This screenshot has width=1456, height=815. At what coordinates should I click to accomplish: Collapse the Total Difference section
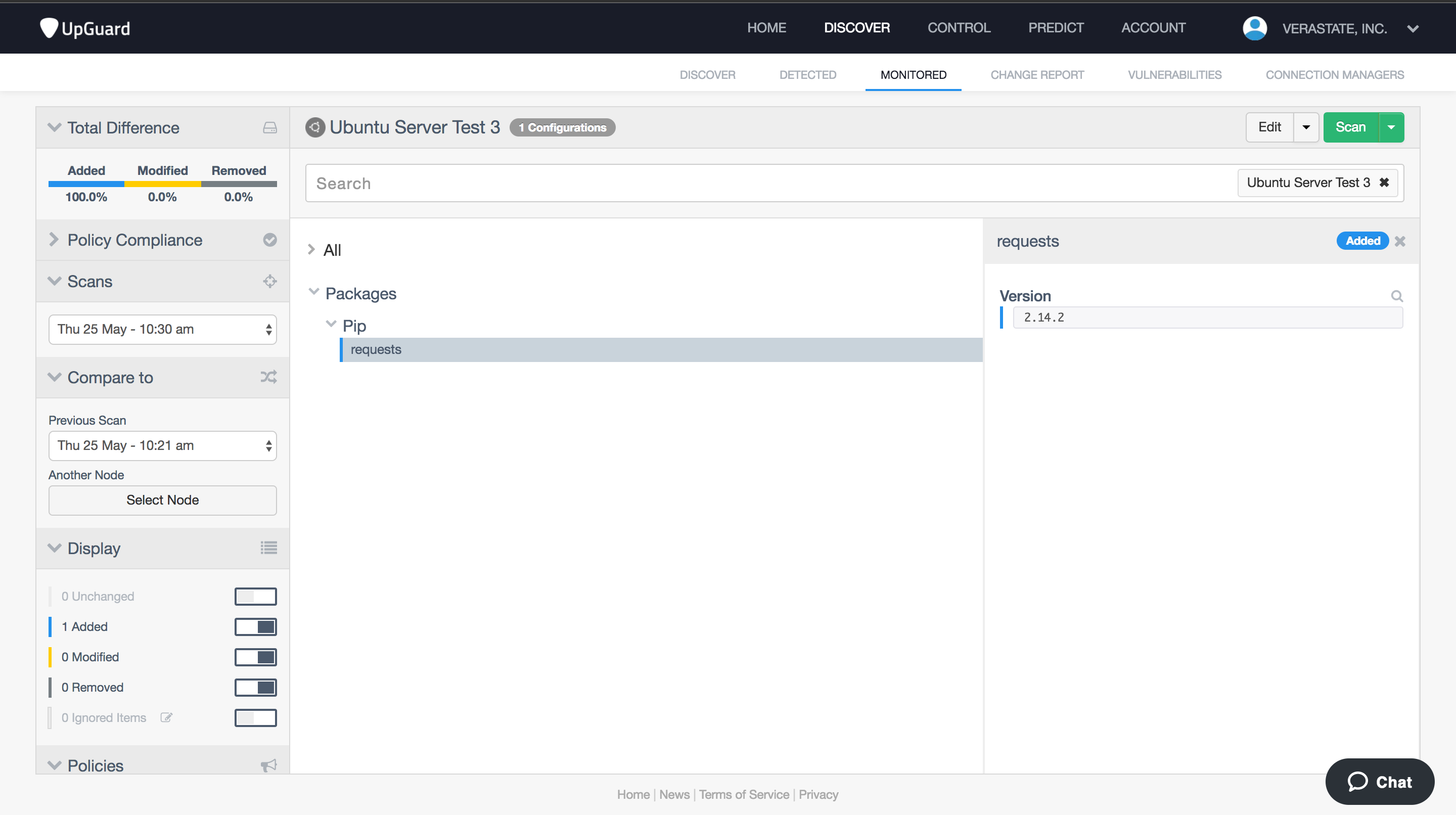[x=54, y=127]
